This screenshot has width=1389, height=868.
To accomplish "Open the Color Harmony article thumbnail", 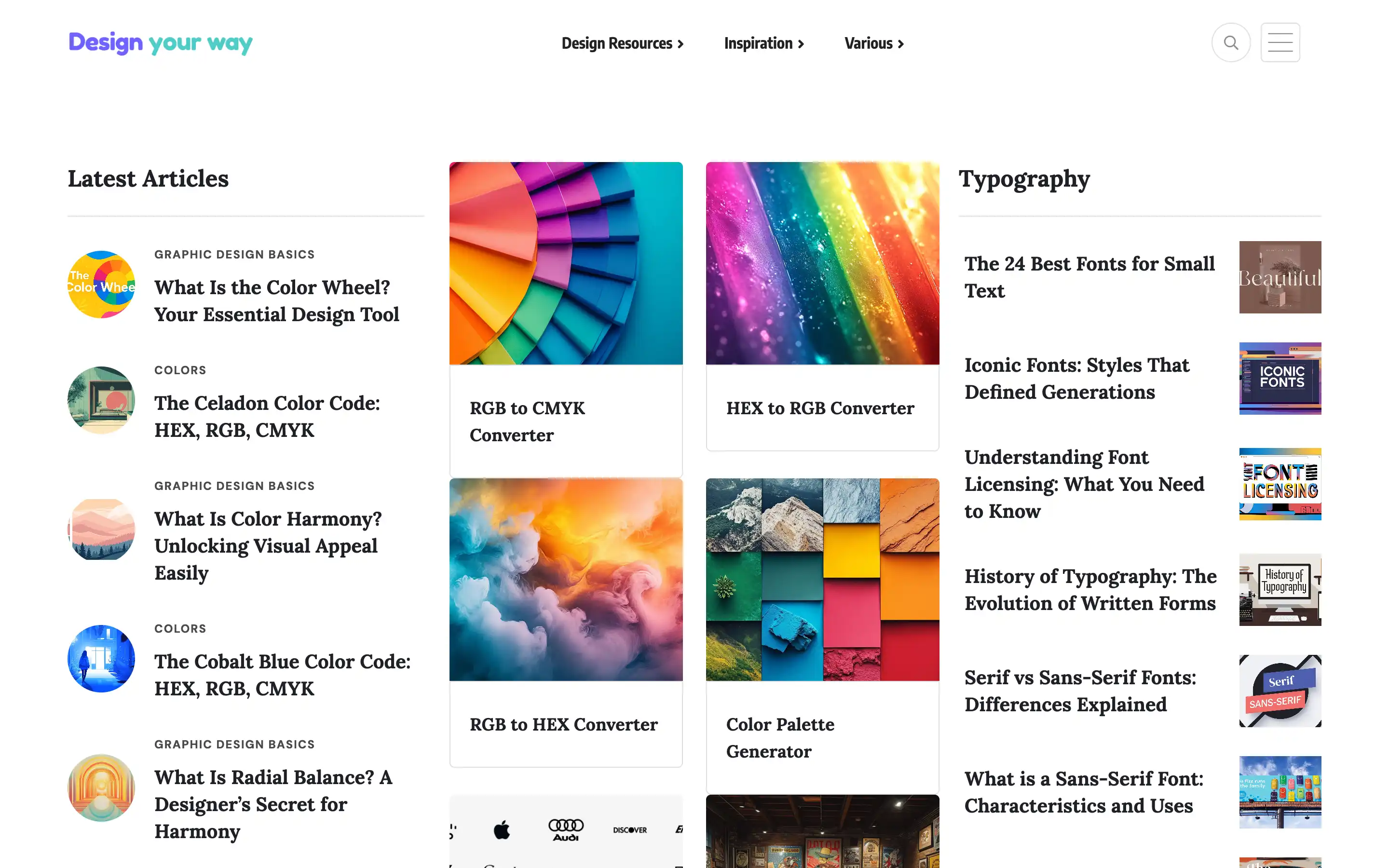I will pos(102,529).
